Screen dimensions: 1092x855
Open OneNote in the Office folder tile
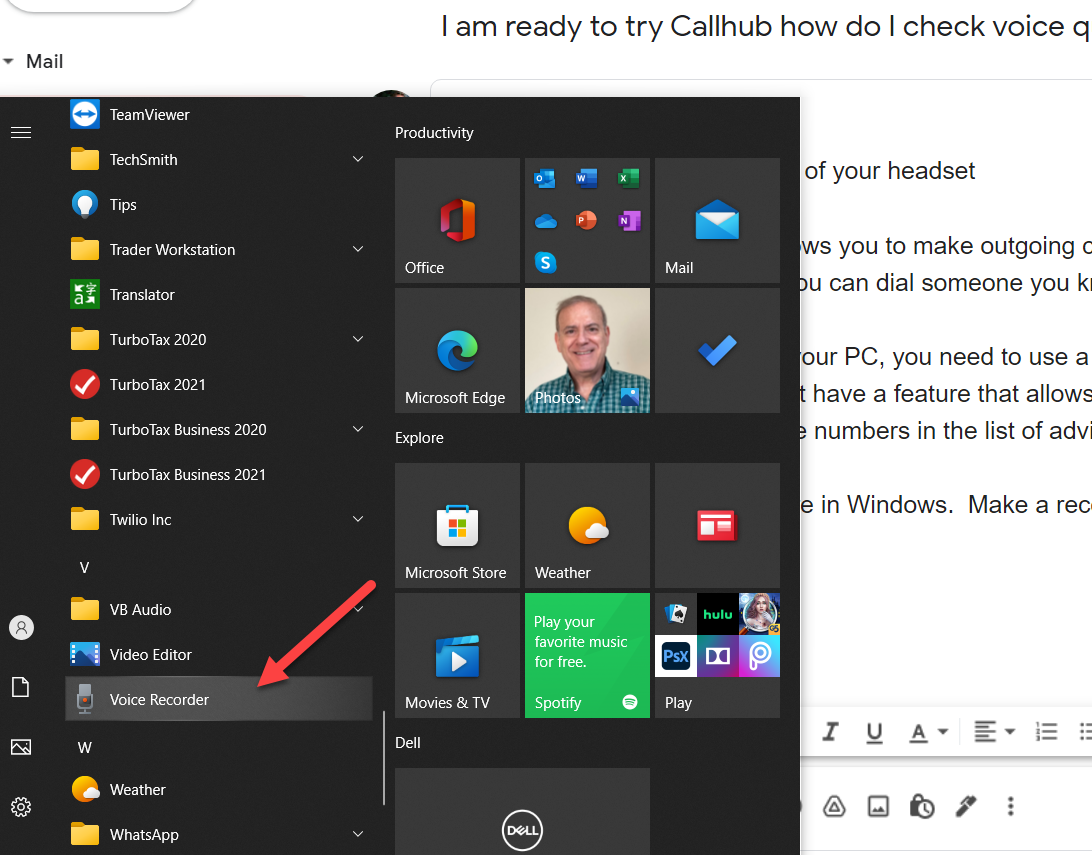[629, 221]
